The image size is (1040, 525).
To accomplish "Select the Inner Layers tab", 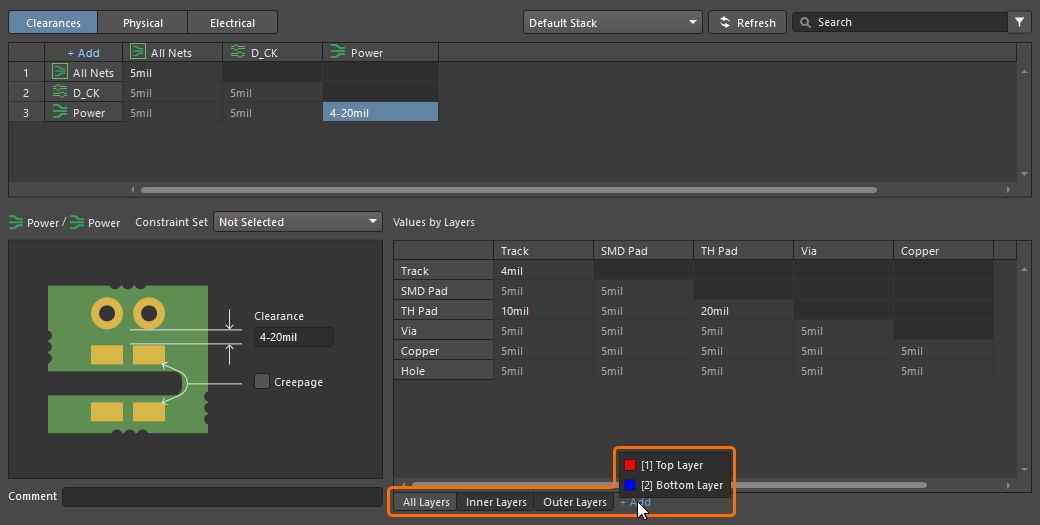I will click(496, 502).
